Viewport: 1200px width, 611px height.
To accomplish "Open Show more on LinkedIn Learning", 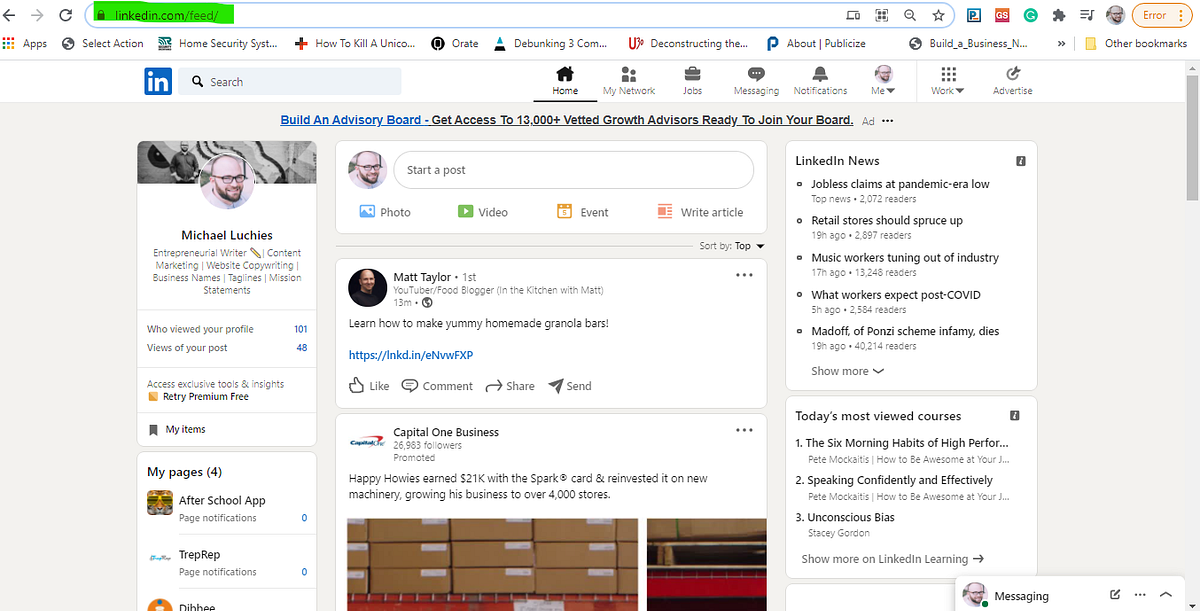I will [x=889, y=559].
